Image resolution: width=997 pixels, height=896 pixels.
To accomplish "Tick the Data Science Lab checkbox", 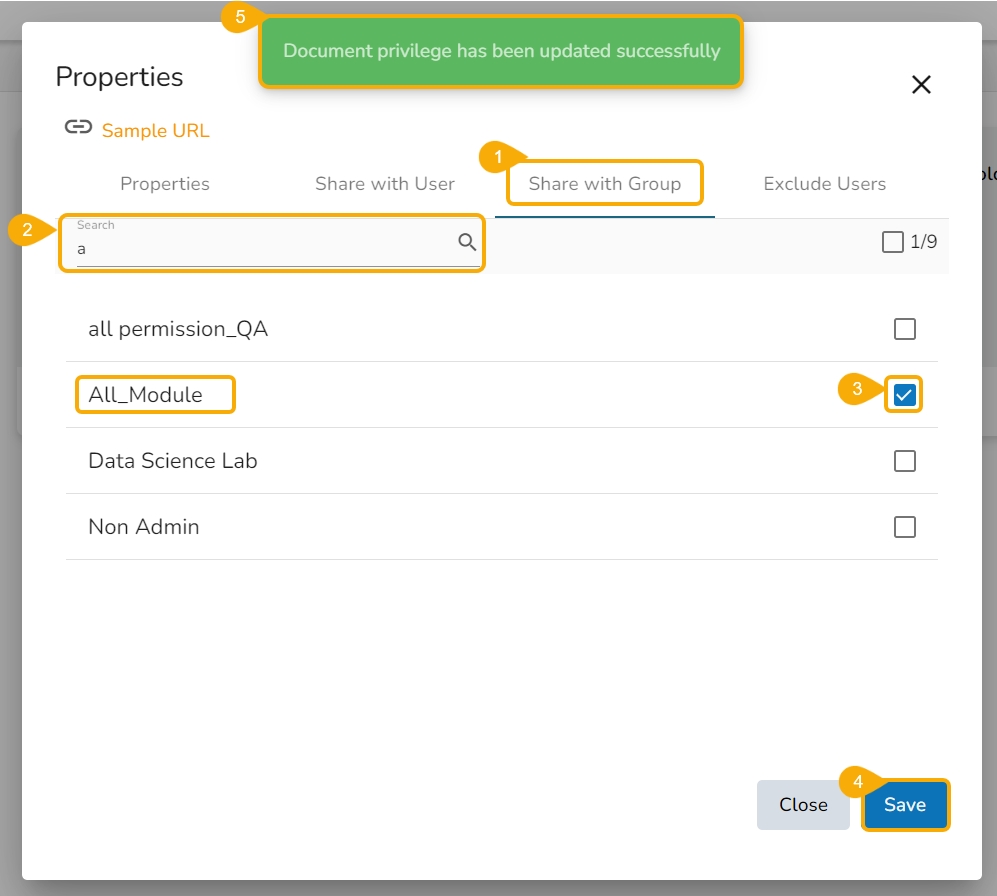I will pyautogui.click(x=904, y=461).
